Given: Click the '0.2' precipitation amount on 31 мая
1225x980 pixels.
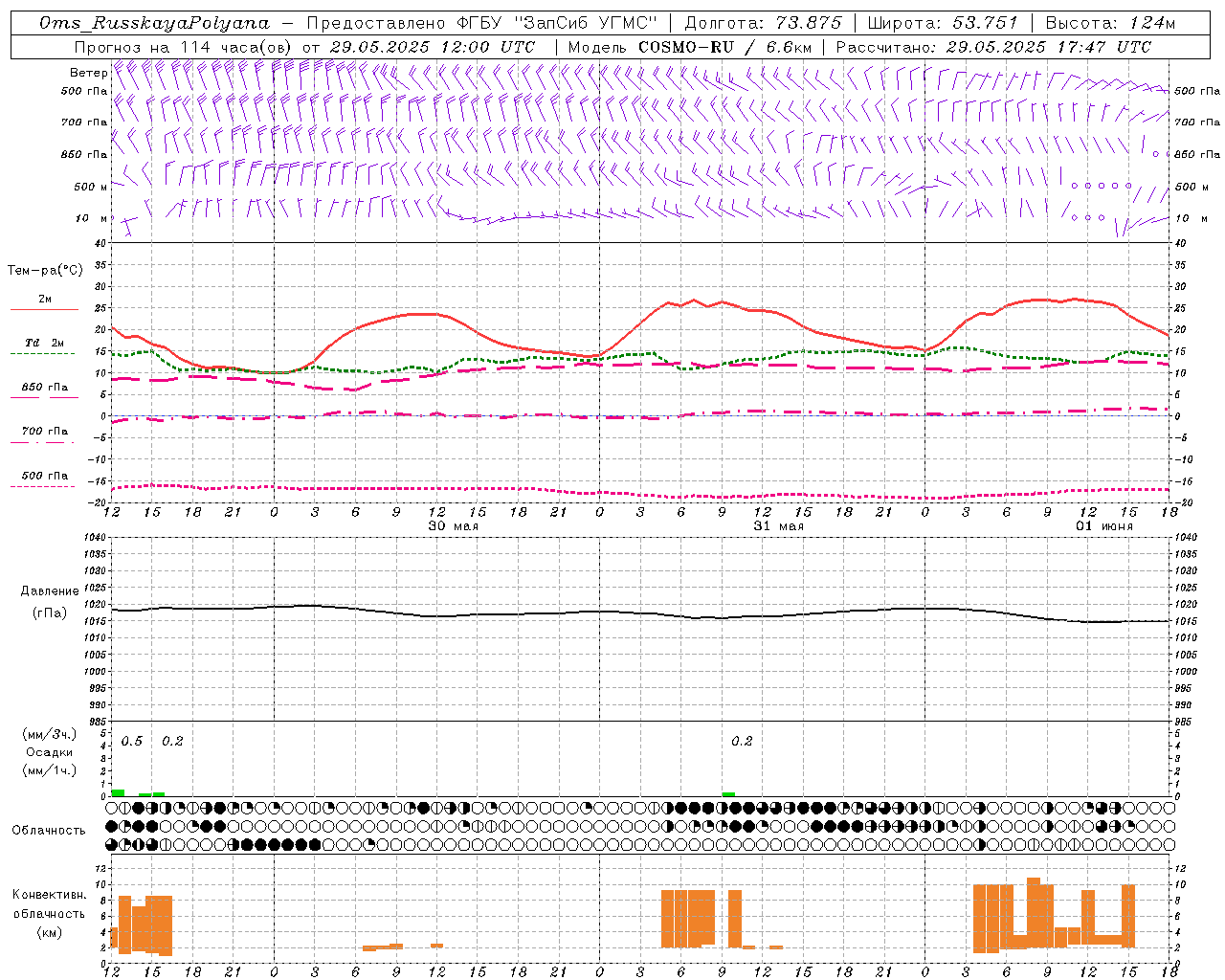Looking at the screenshot, I should [742, 742].
